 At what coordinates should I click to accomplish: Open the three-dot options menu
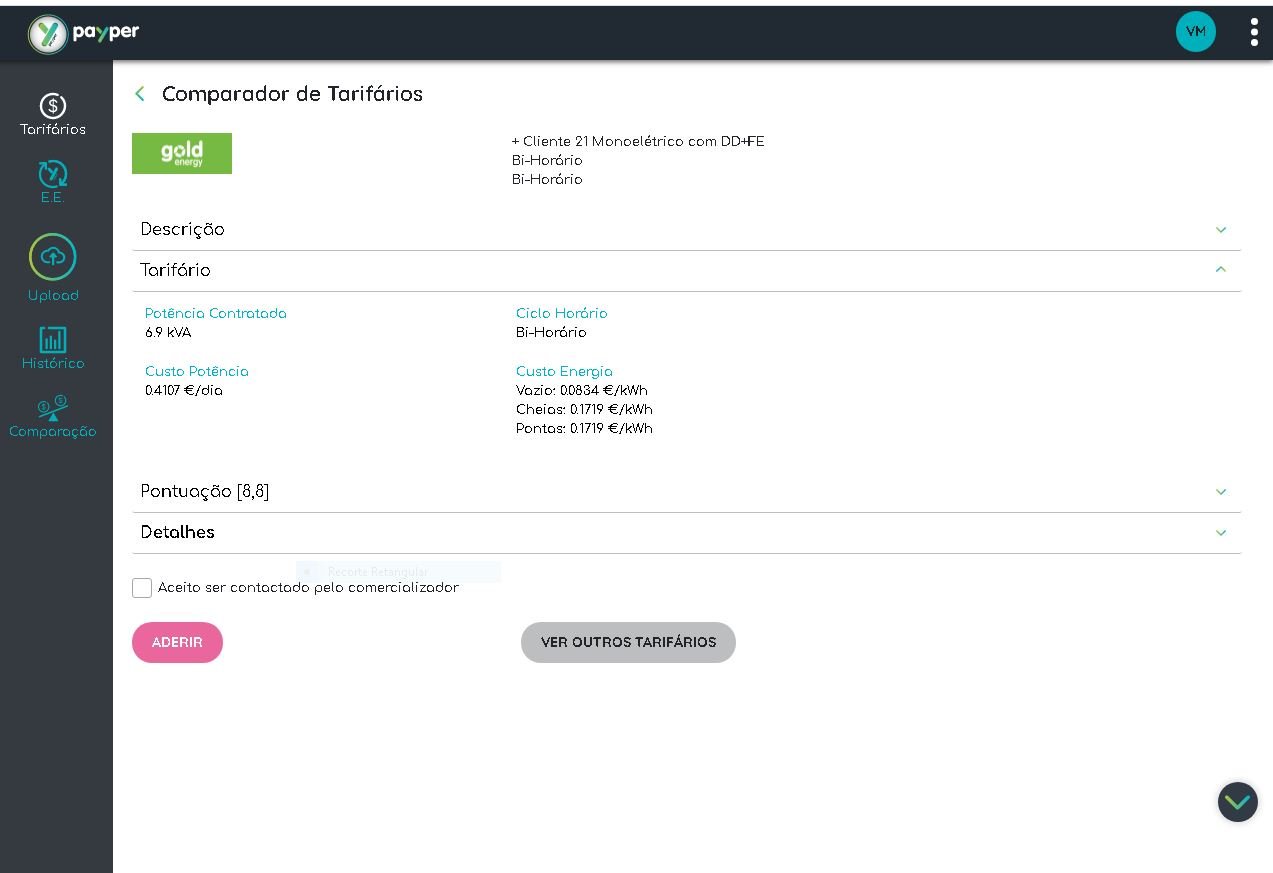(1254, 32)
